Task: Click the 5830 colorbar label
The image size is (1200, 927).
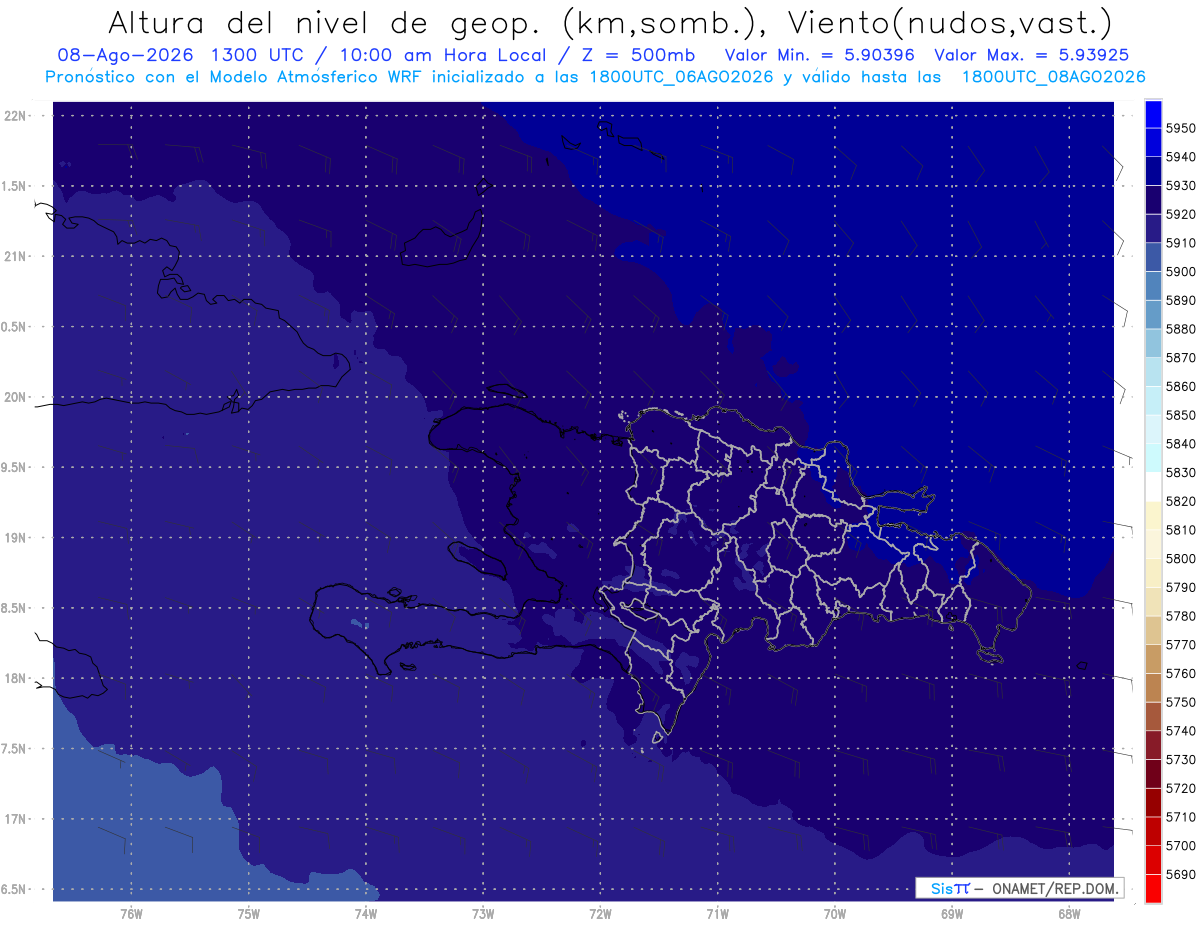Action: 1180,473
